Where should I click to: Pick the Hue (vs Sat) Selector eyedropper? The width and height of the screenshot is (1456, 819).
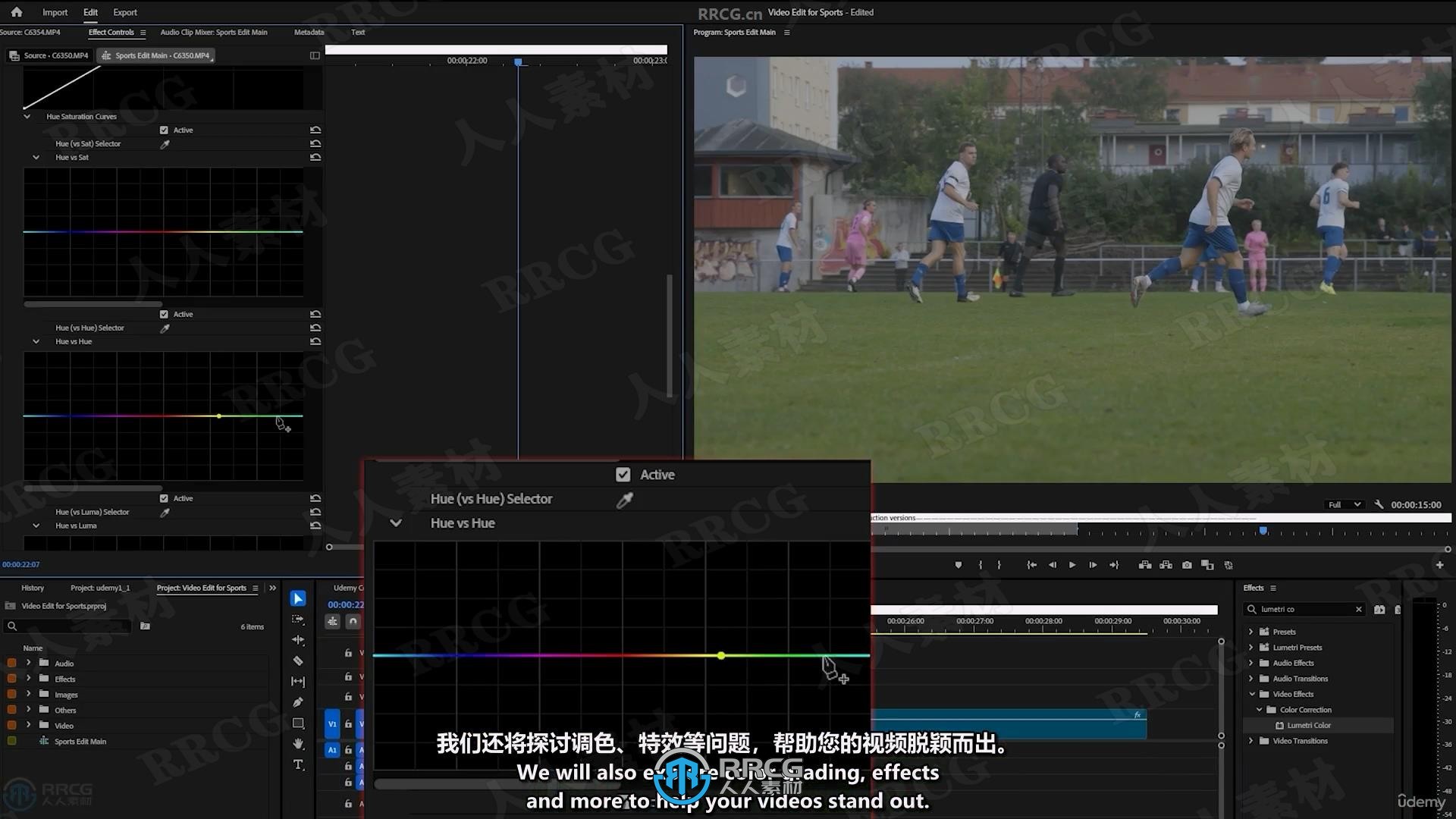click(165, 144)
